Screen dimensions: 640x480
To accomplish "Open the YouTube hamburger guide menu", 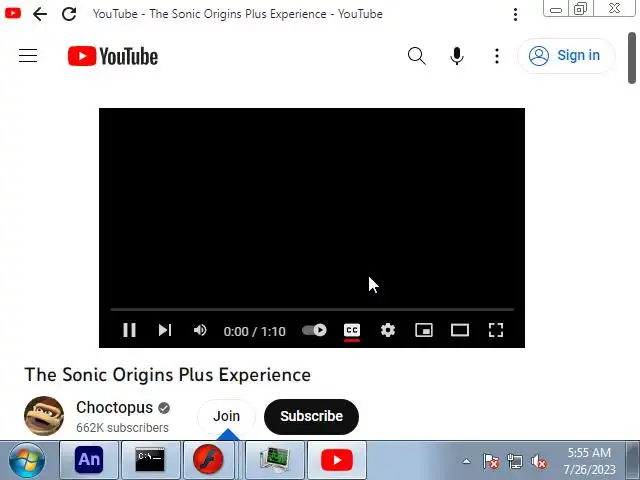I will point(28,56).
